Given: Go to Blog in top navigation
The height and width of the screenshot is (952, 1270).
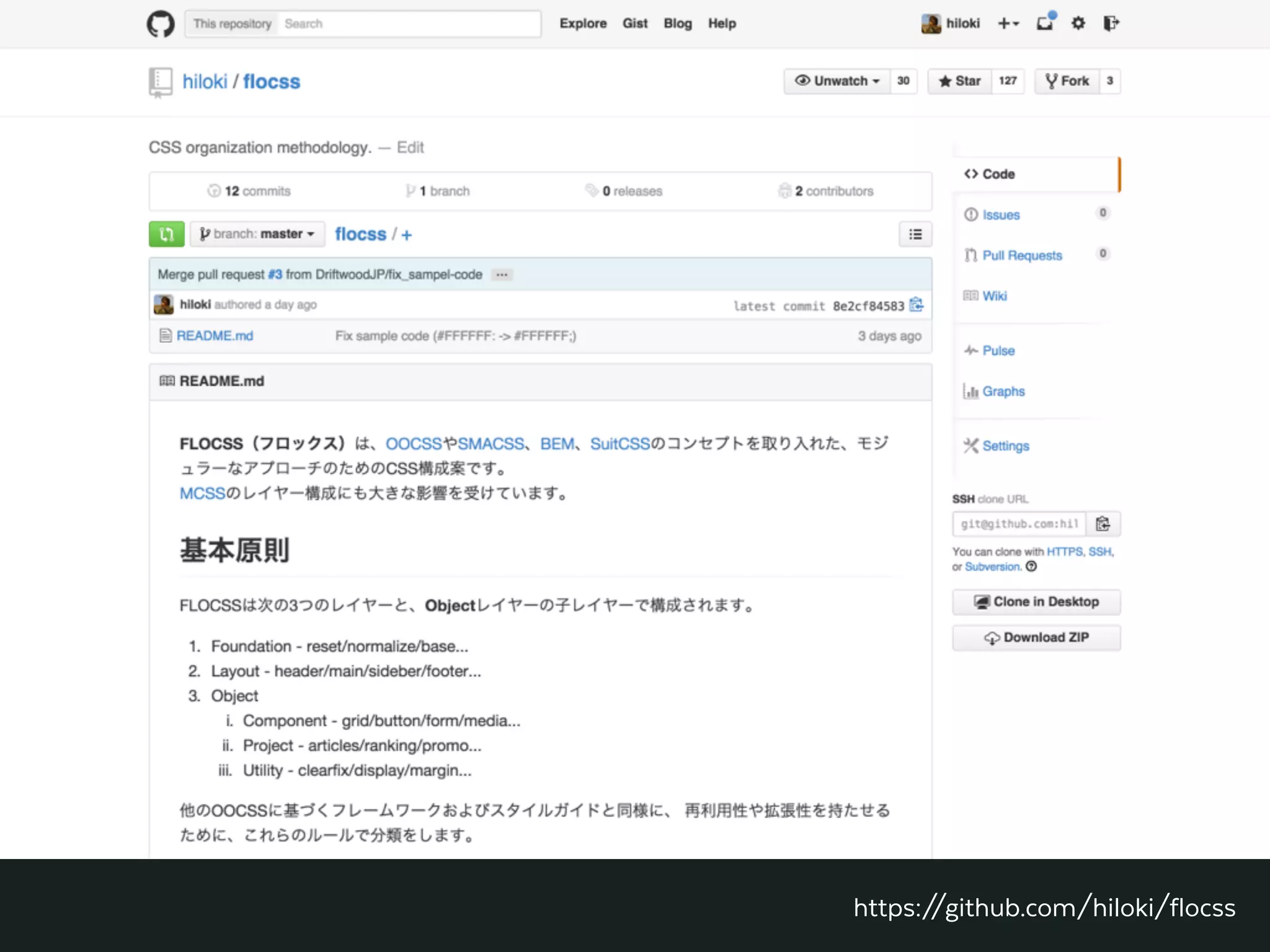Looking at the screenshot, I should click(x=678, y=24).
